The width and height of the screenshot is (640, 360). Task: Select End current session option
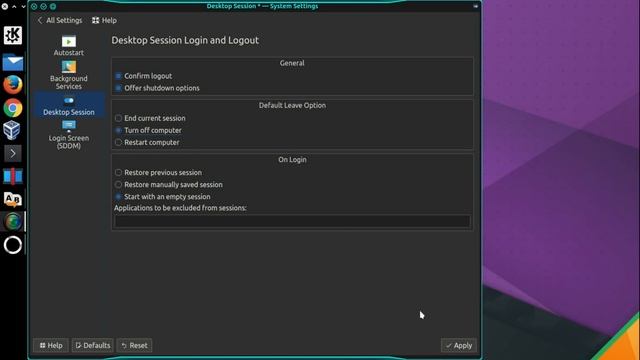point(118,118)
